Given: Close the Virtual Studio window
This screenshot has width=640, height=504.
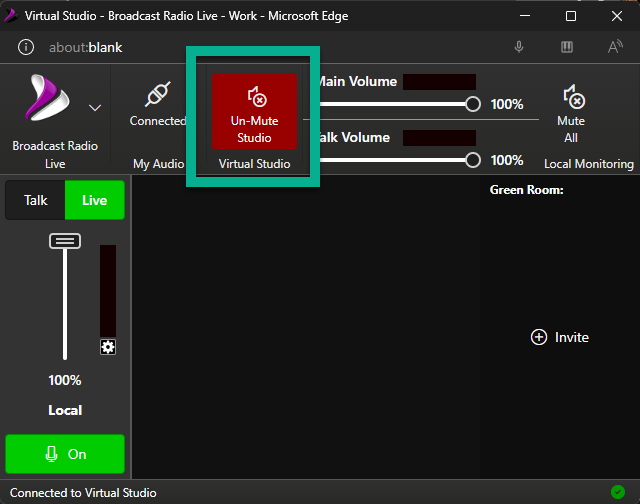Looking at the screenshot, I should pyautogui.click(x=617, y=16).
